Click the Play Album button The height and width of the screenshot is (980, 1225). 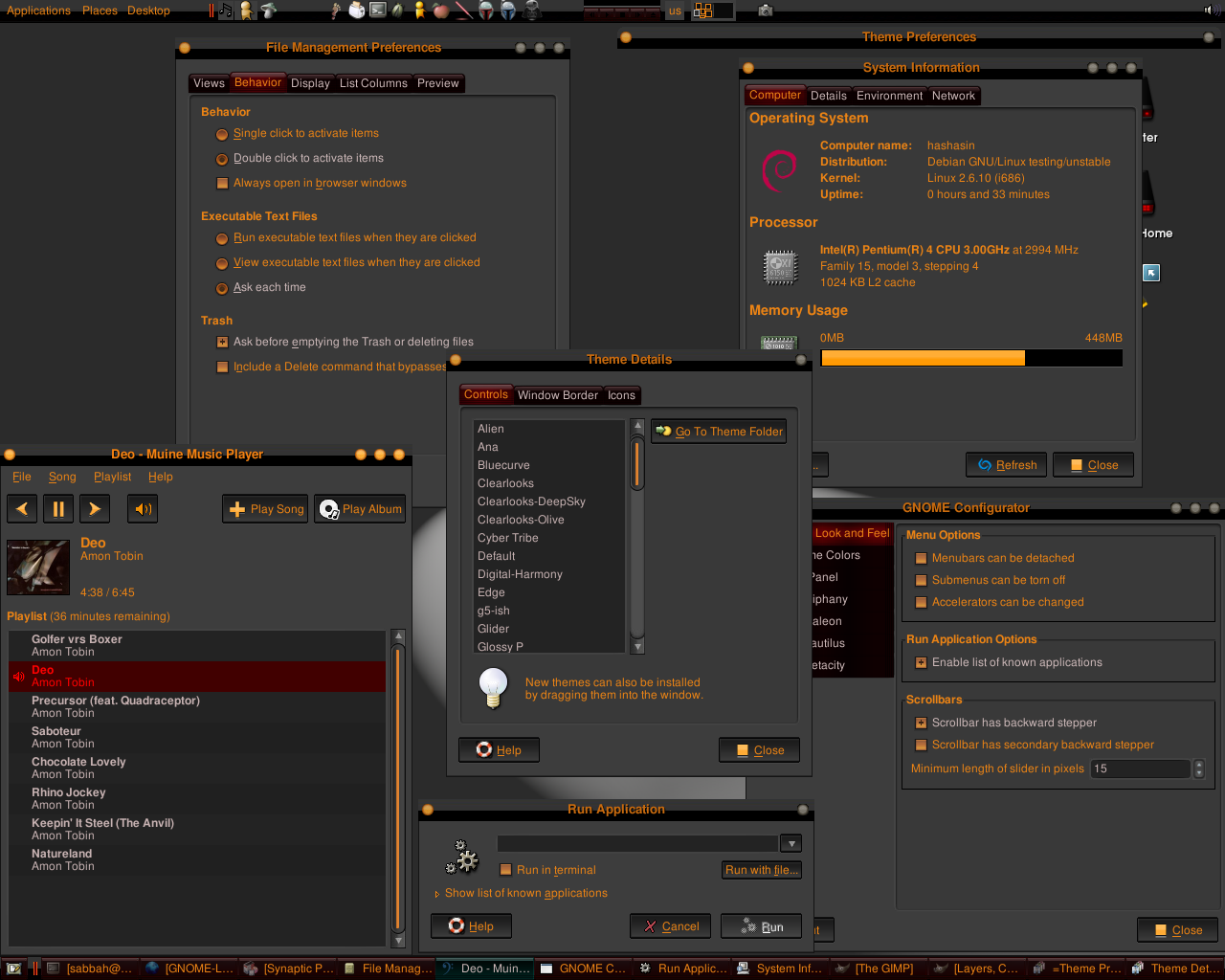360,509
